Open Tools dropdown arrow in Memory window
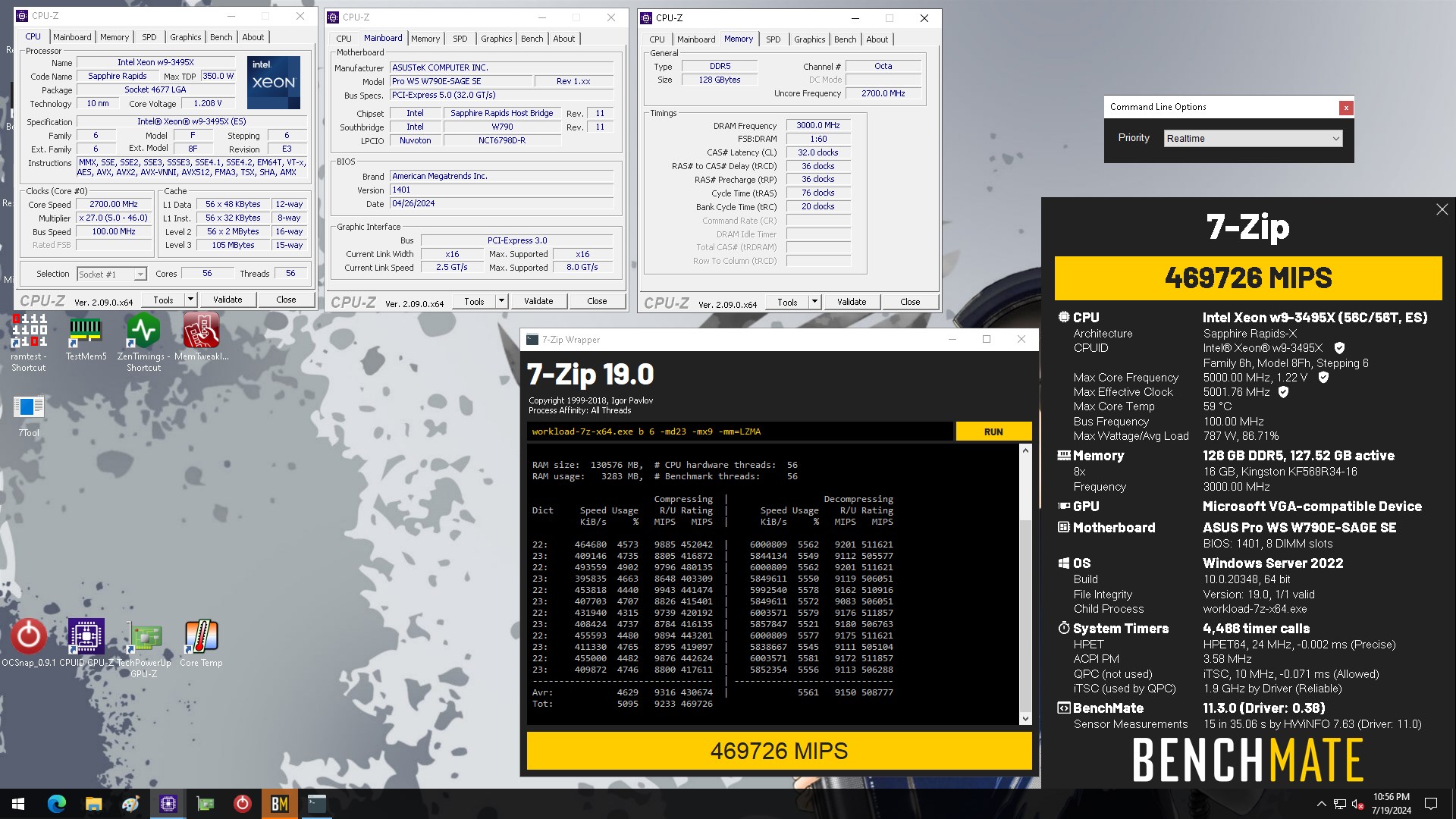1456x819 pixels. [x=814, y=302]
